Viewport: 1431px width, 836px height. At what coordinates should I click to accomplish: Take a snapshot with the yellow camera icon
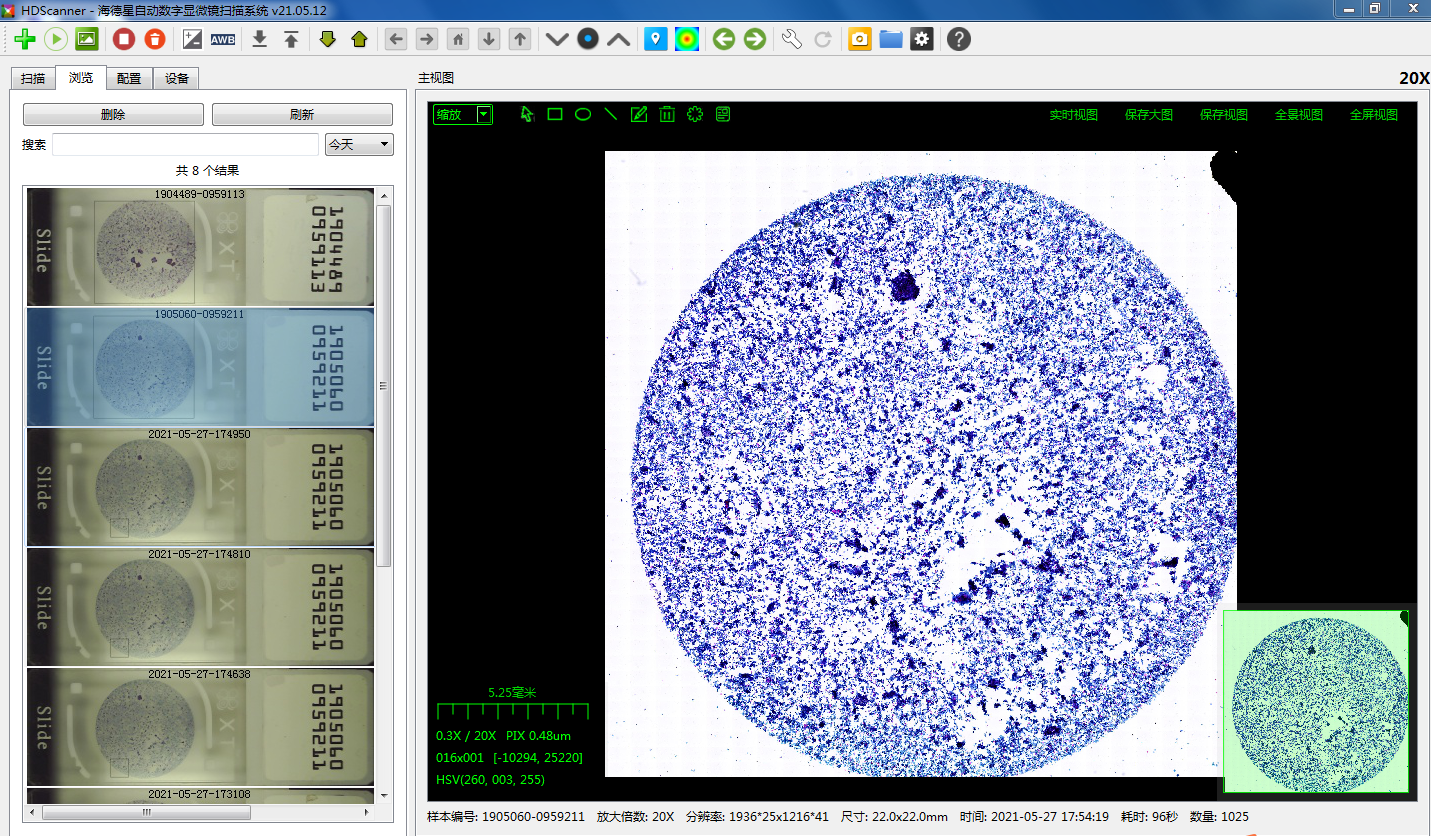[860, 39]
